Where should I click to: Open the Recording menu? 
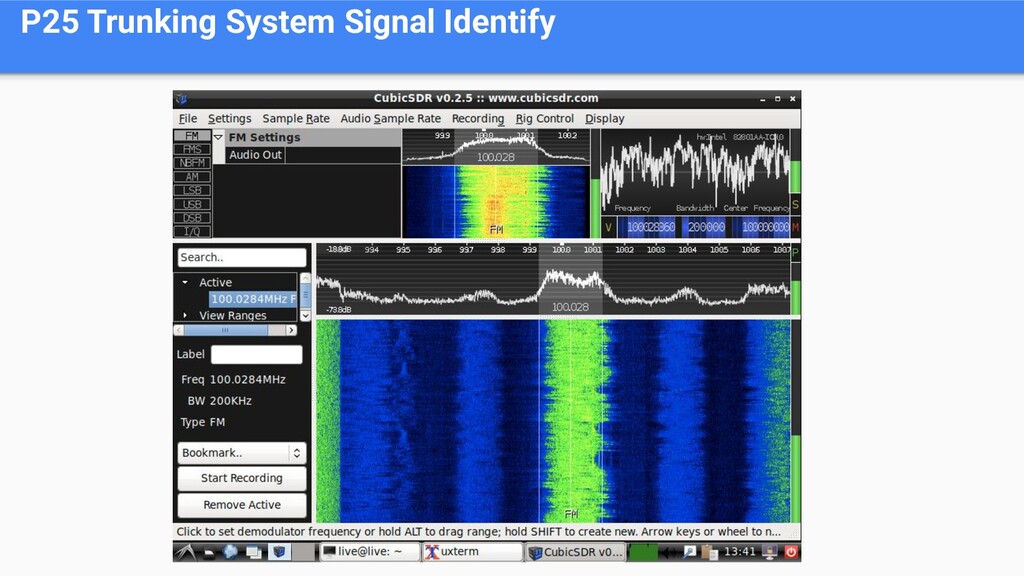click(478, 118)
